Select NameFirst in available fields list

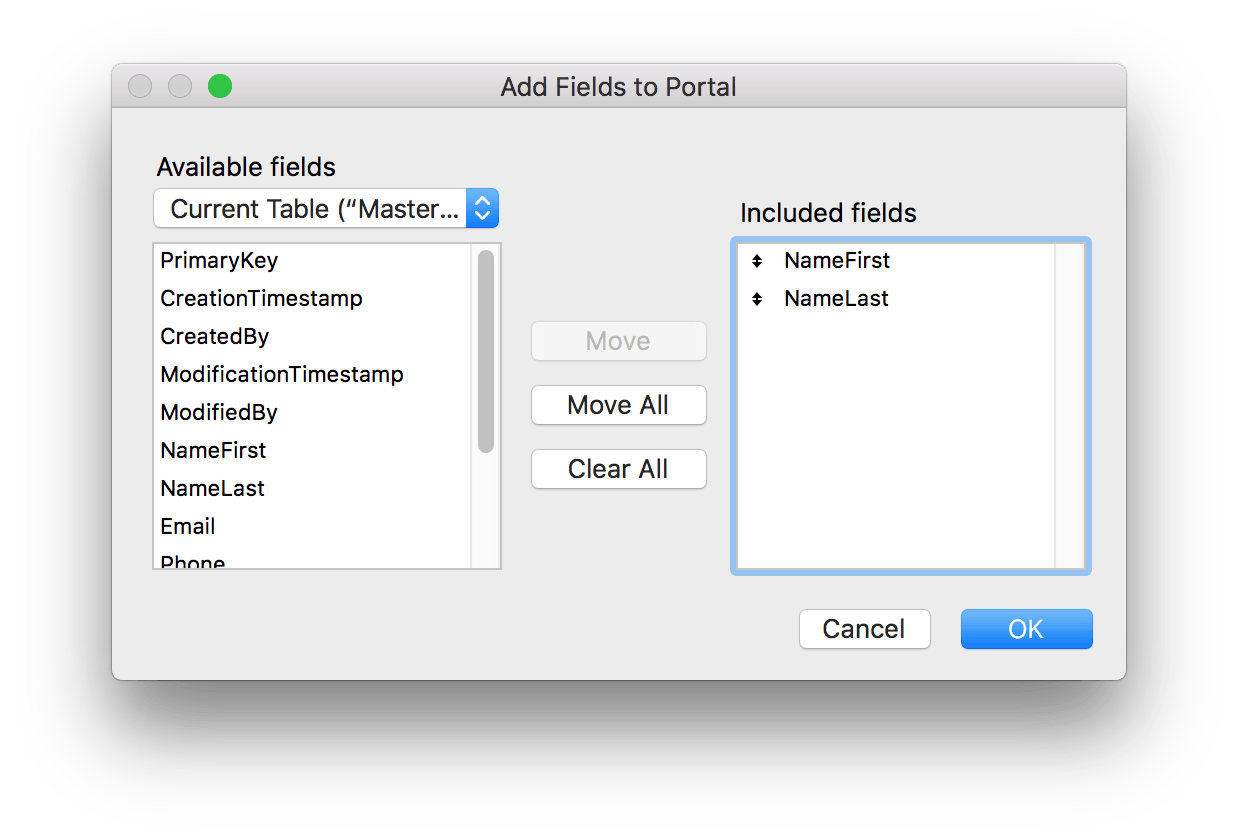[x=213, y=451]
